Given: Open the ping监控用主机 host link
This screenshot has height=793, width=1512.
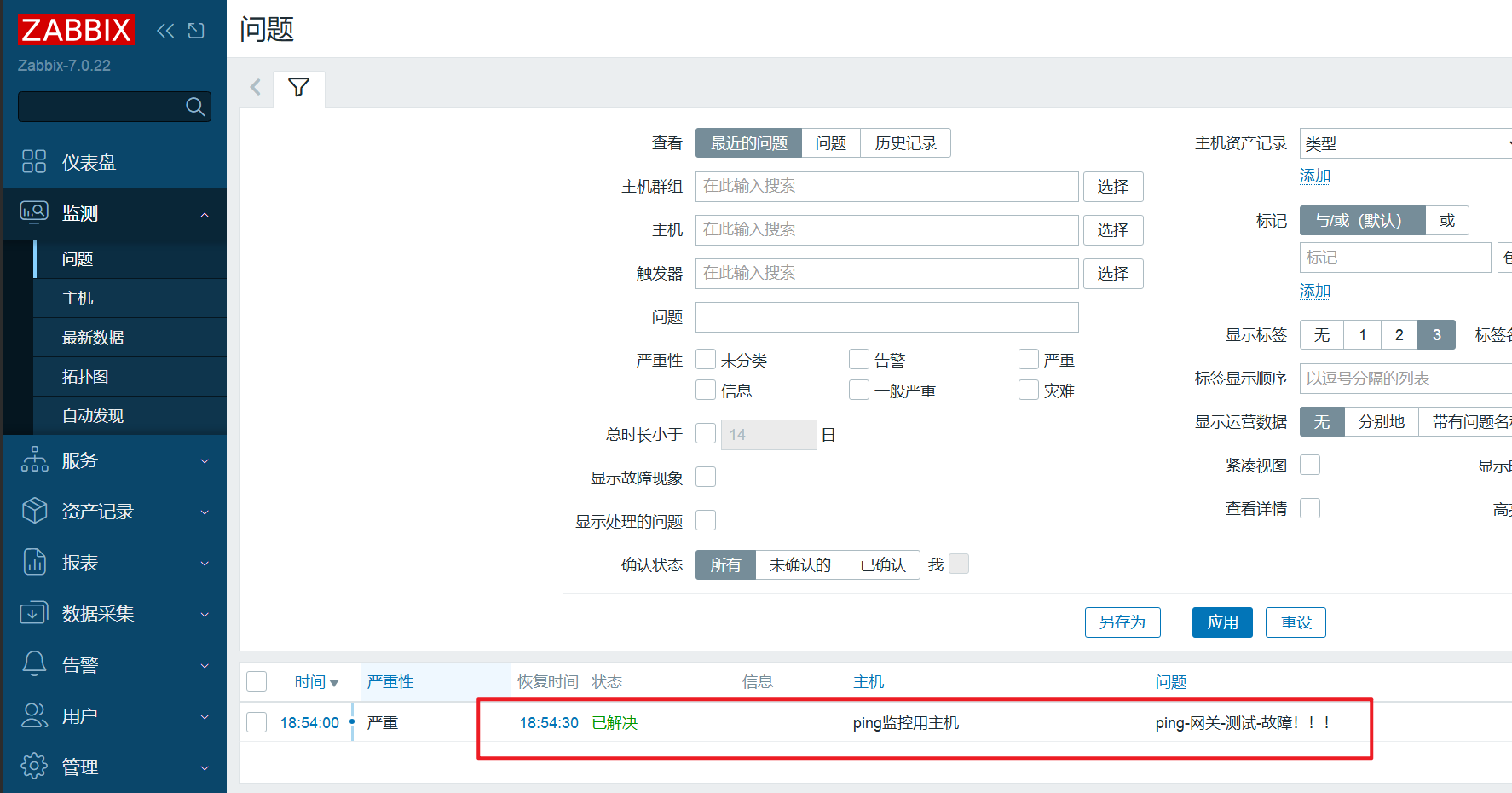Looking at the screenshot, I should coord(905,723).
